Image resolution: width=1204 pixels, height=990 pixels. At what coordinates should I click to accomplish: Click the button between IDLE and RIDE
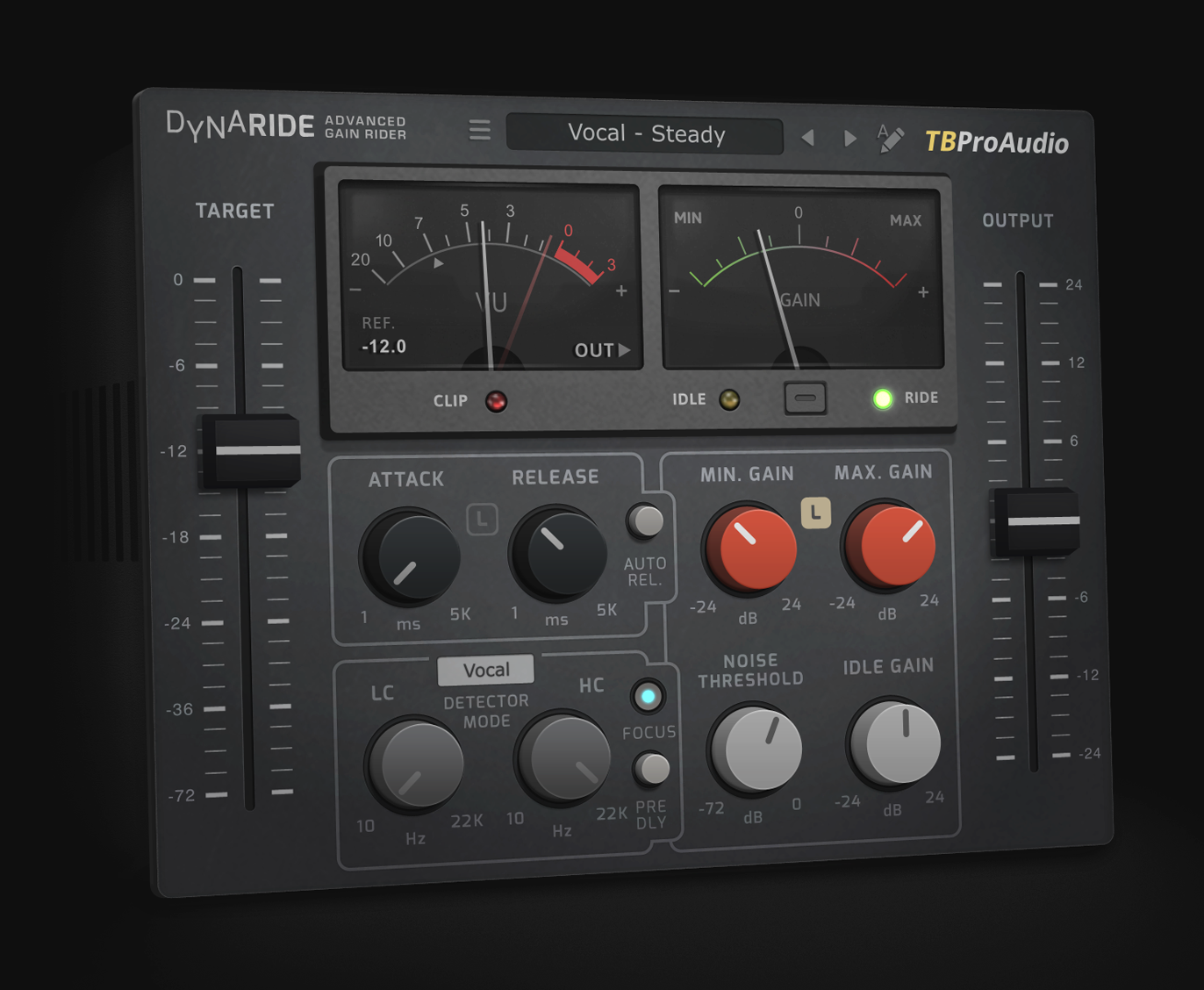click(805, 398)
